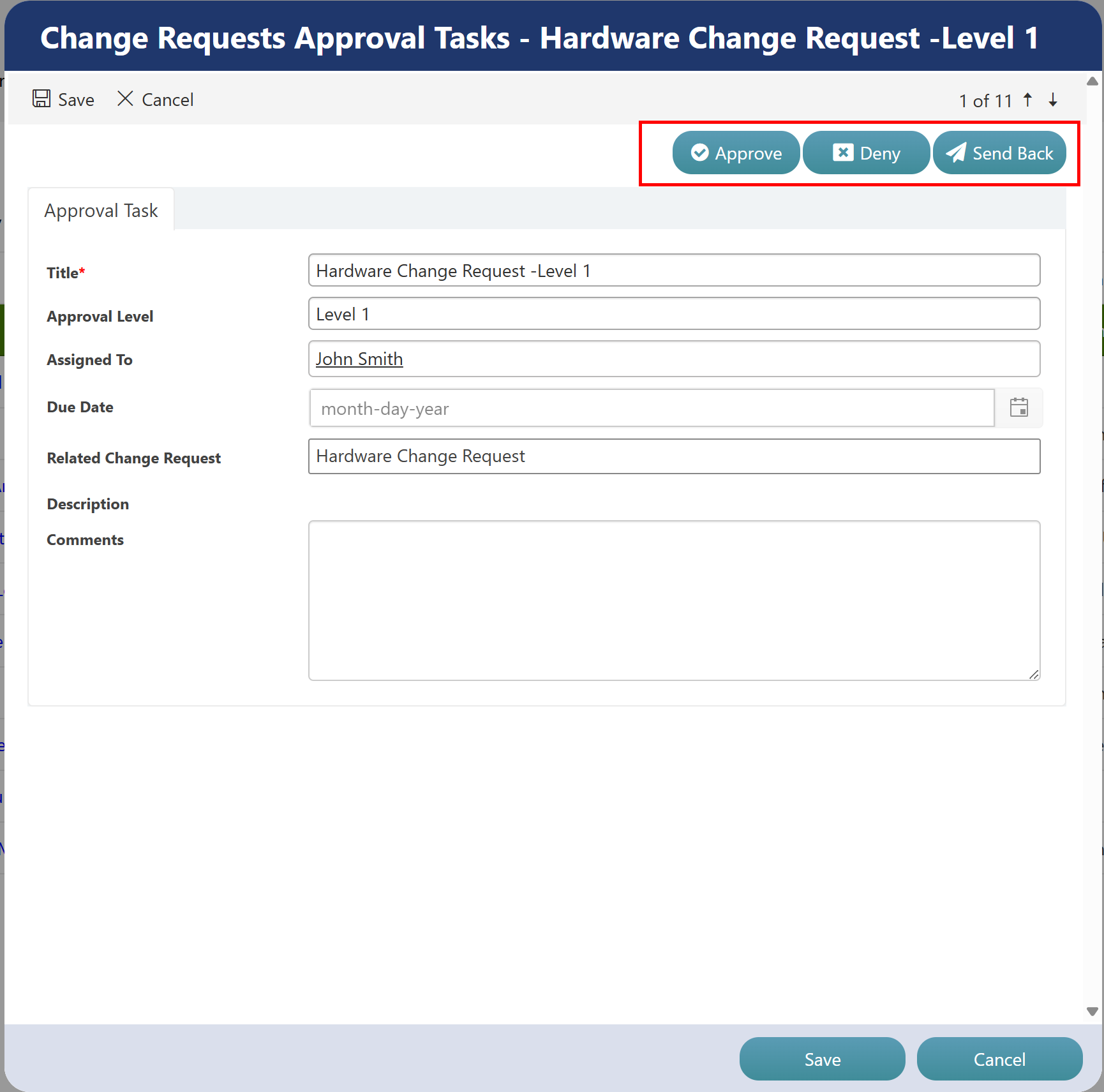Go to the previous record with up arrow
1104x1092 pixels.
click(1028, 100)
